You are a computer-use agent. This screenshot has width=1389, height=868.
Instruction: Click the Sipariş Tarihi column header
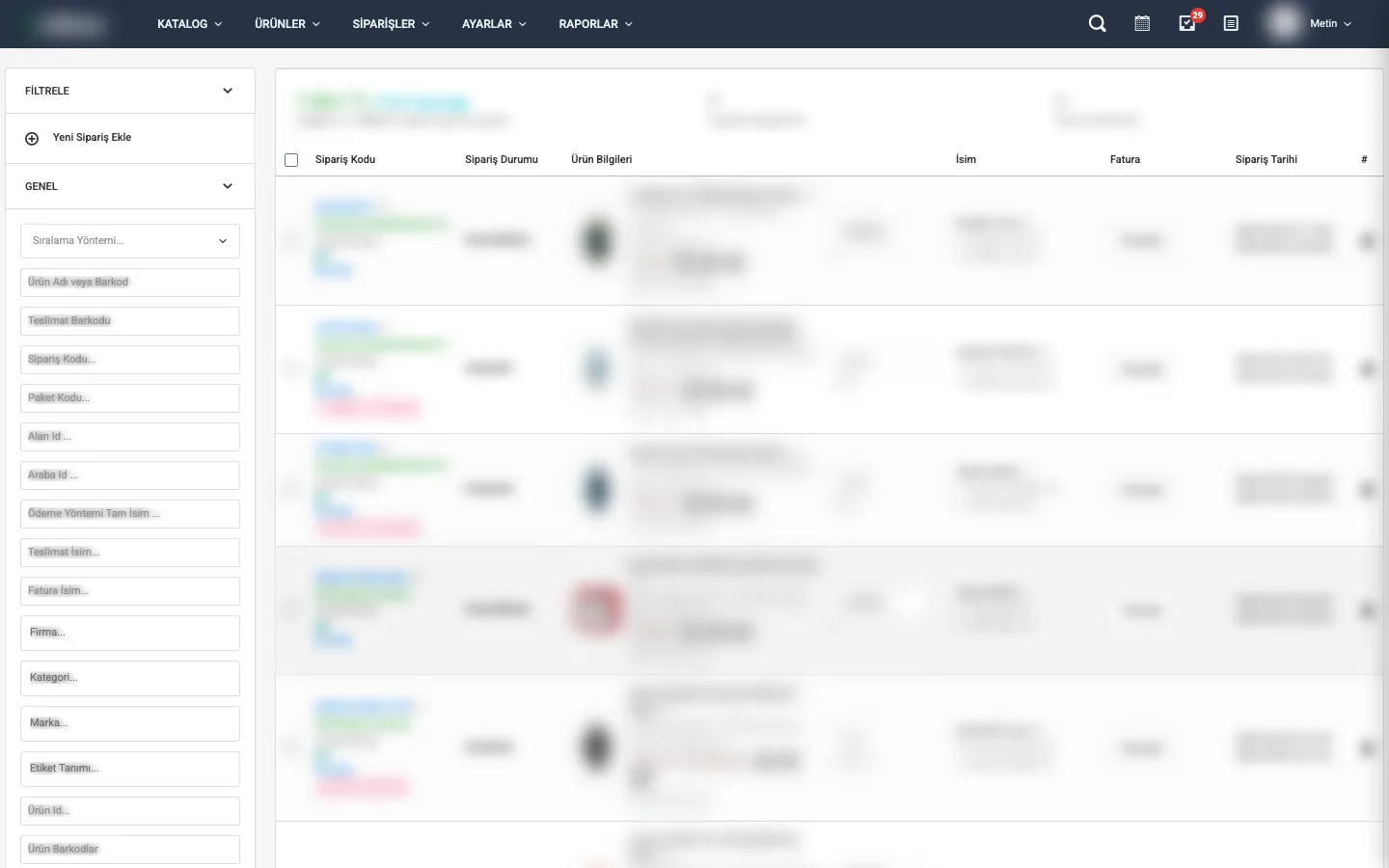pyautogui.click(x=1266, y=160)
